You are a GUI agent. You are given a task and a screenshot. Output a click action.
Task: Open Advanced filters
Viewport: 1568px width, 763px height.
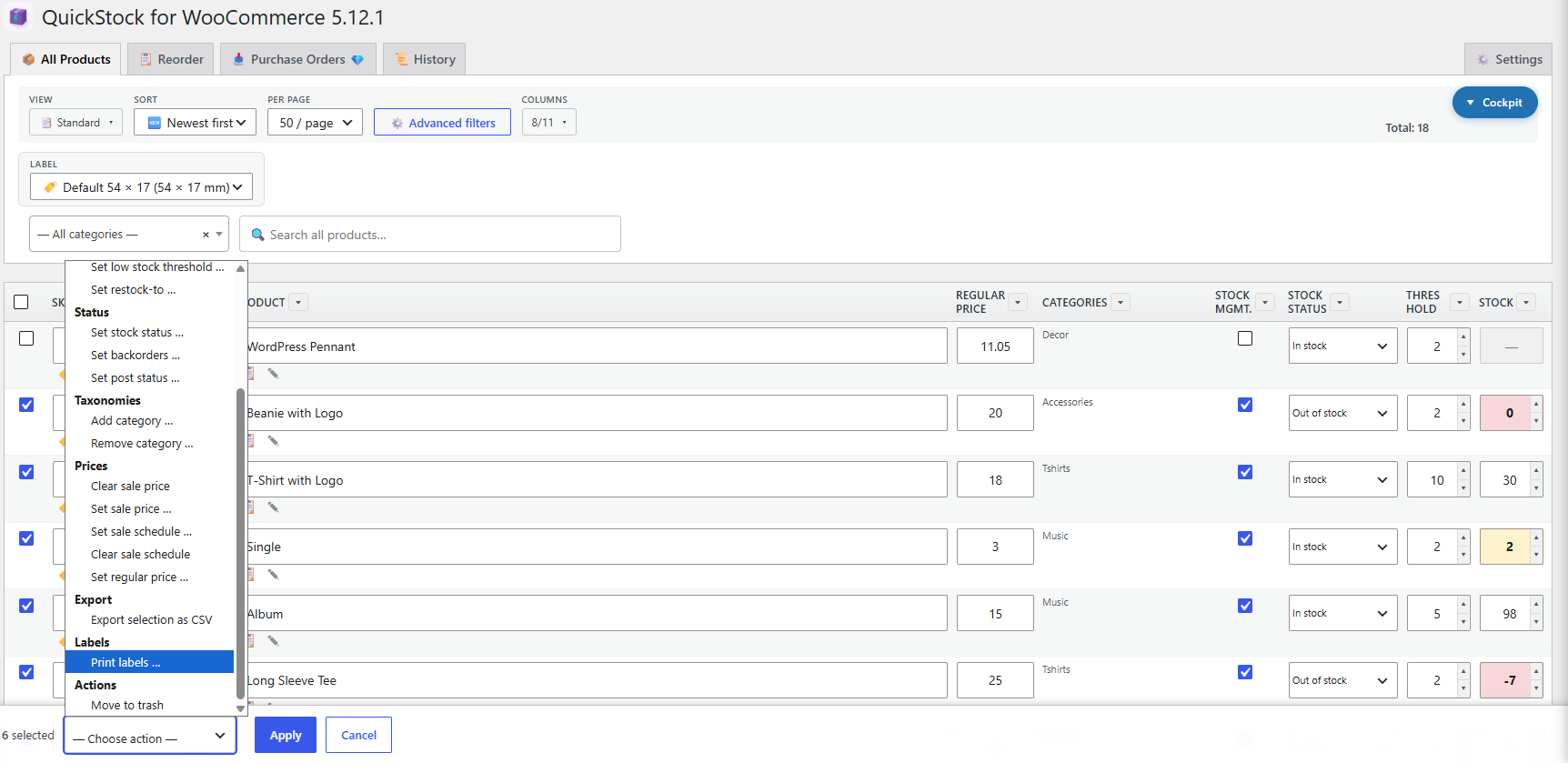point(442,122)
